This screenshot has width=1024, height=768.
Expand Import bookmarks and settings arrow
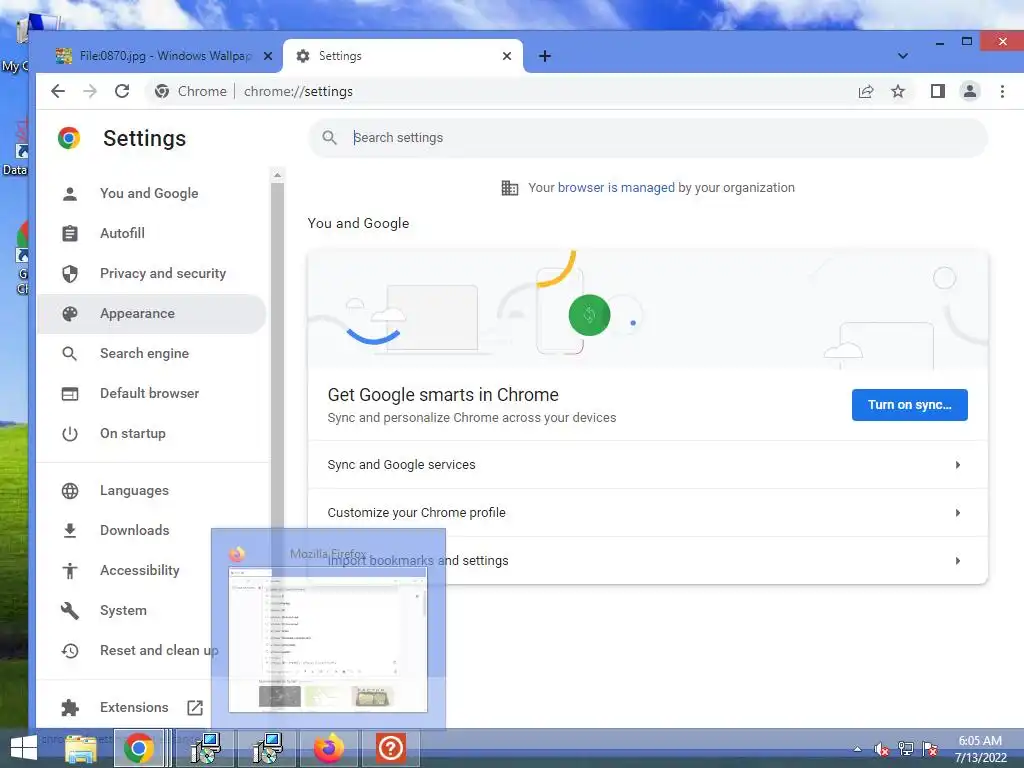(957, 561)
